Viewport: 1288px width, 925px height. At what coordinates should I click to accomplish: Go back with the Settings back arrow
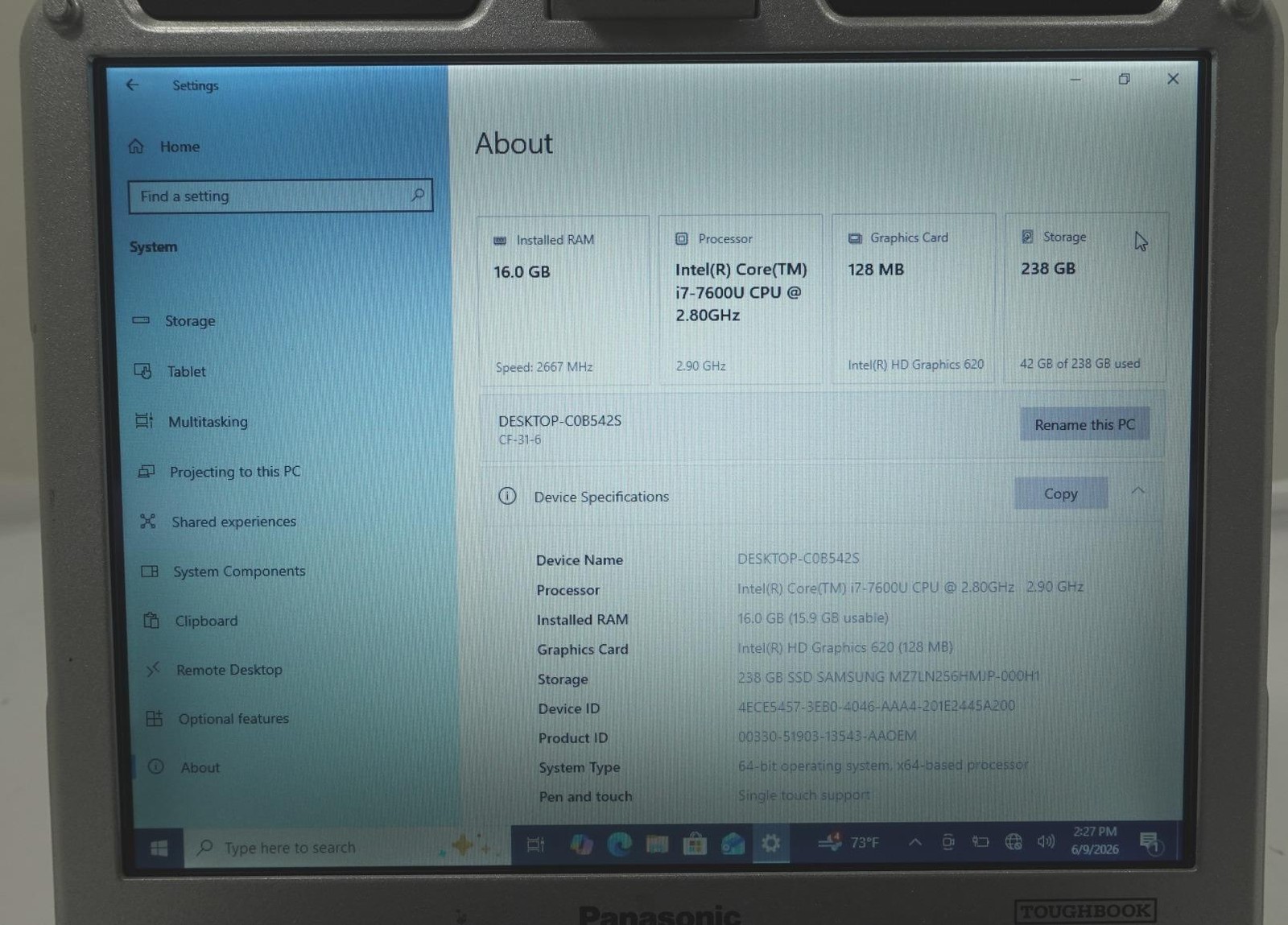(x=132, y=85)
